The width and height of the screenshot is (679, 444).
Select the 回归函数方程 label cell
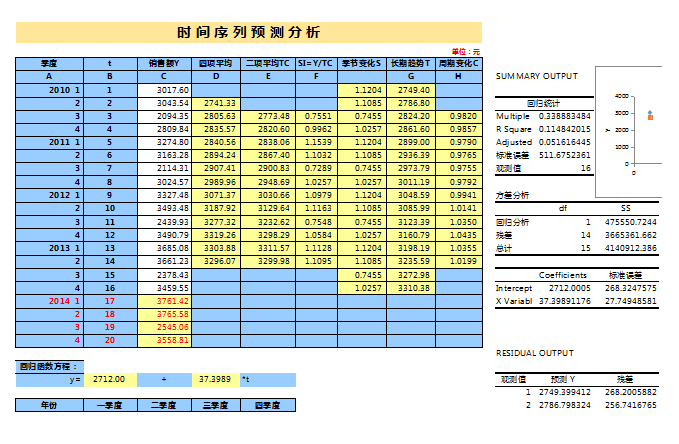point(50,366)
